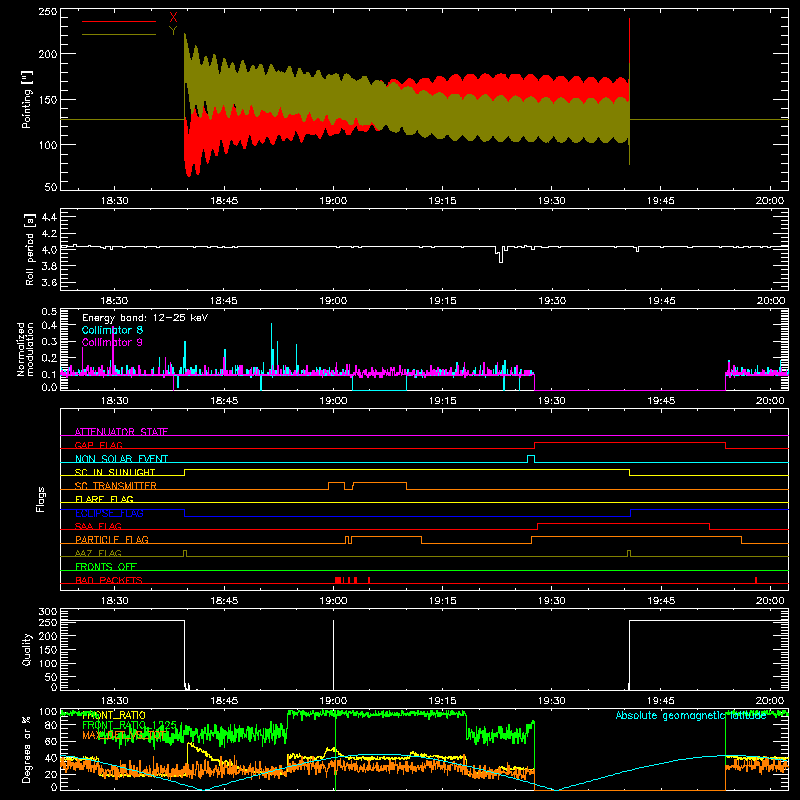Click the yellow FRONT_RATIO legend entry
Screen dimensions: 800x800
click(114, 715)
